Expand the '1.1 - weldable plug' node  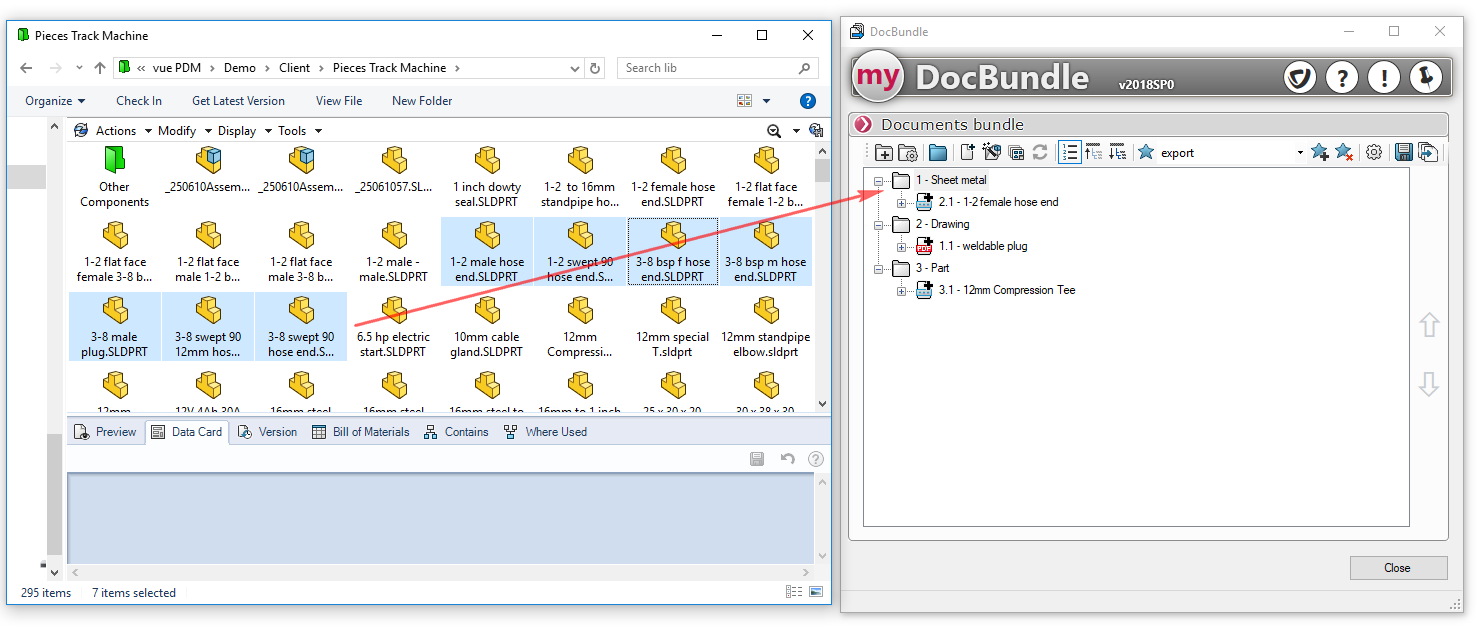click(x=901, y=247)
